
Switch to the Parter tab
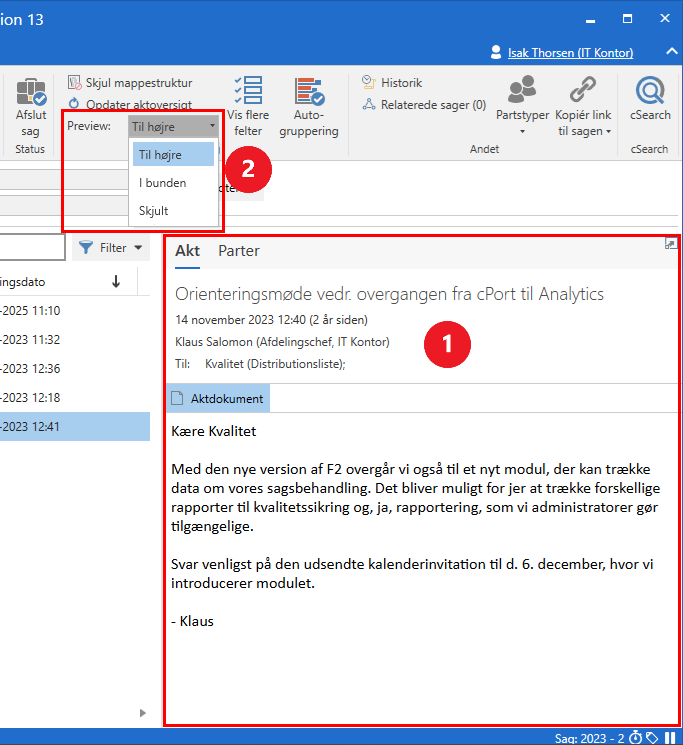239,250
